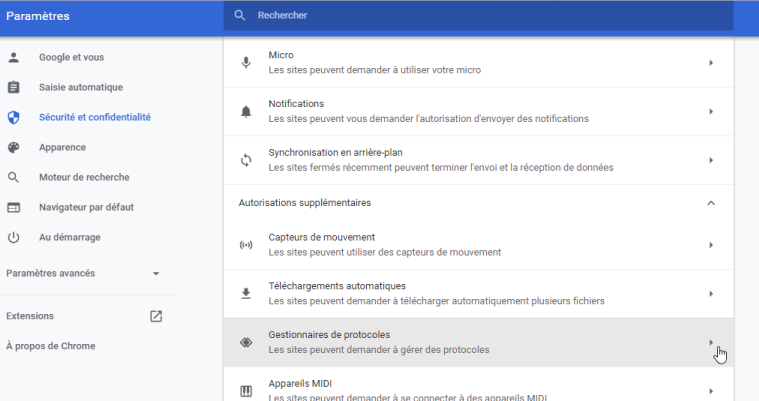This screenshot has height=401, width=759.
Task: Collapse the Autorisations supplémentaires section
Action: 711,203
